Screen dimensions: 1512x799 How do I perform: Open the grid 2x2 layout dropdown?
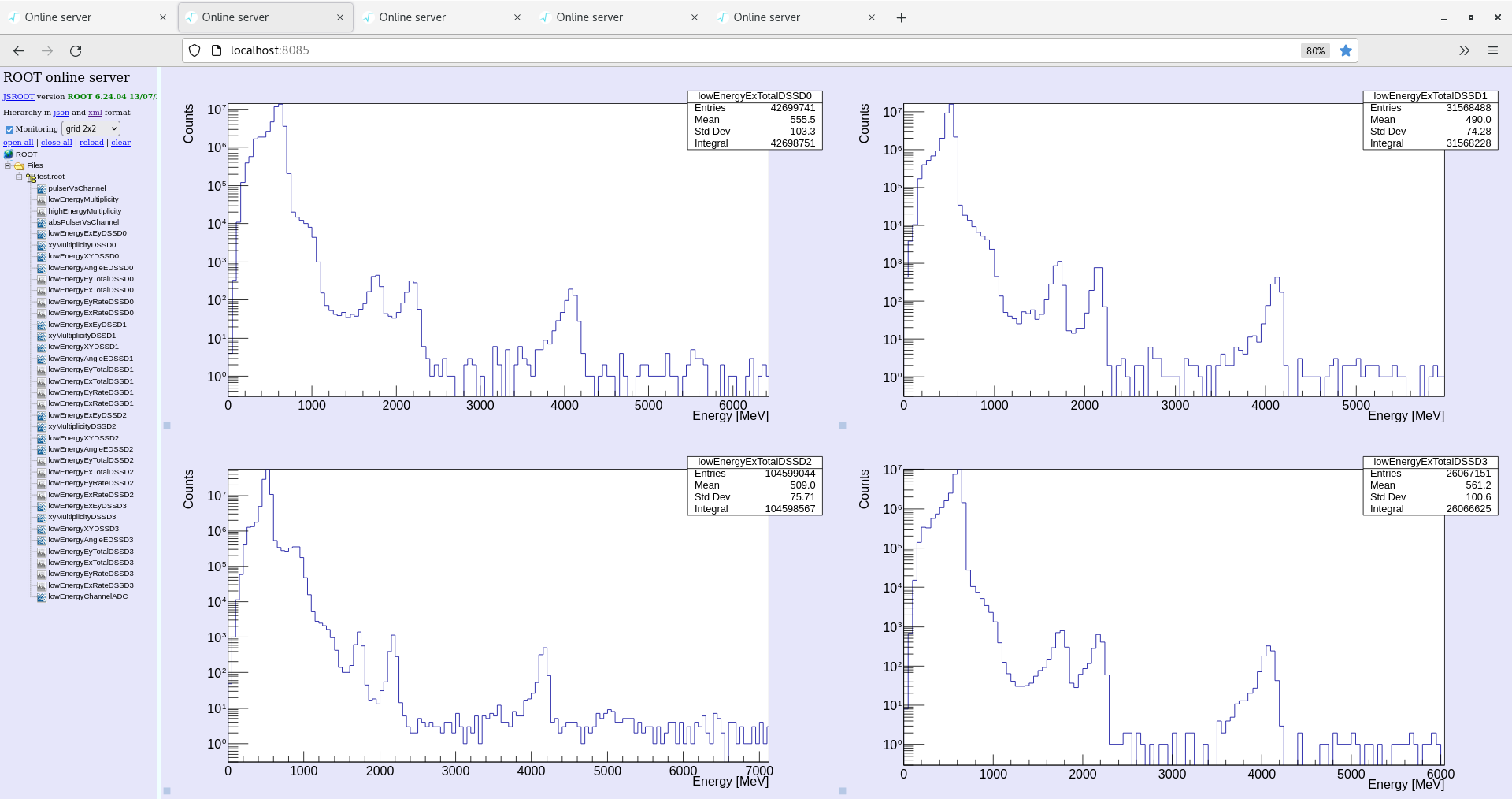(91, 128)
